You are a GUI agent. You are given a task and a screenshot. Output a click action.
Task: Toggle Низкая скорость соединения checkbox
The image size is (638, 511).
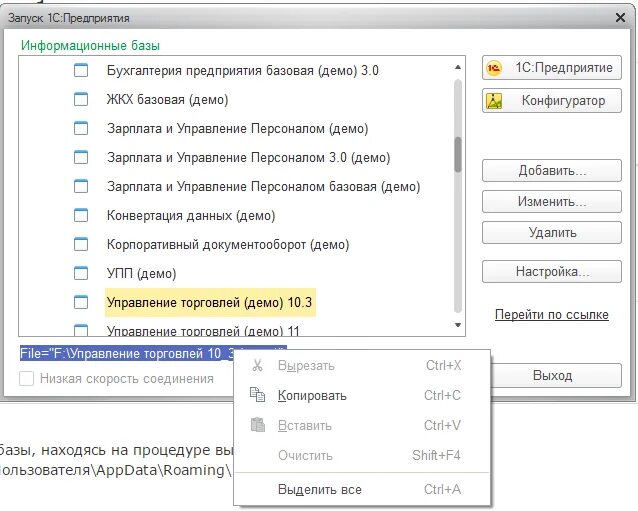[x=26, y=378]
